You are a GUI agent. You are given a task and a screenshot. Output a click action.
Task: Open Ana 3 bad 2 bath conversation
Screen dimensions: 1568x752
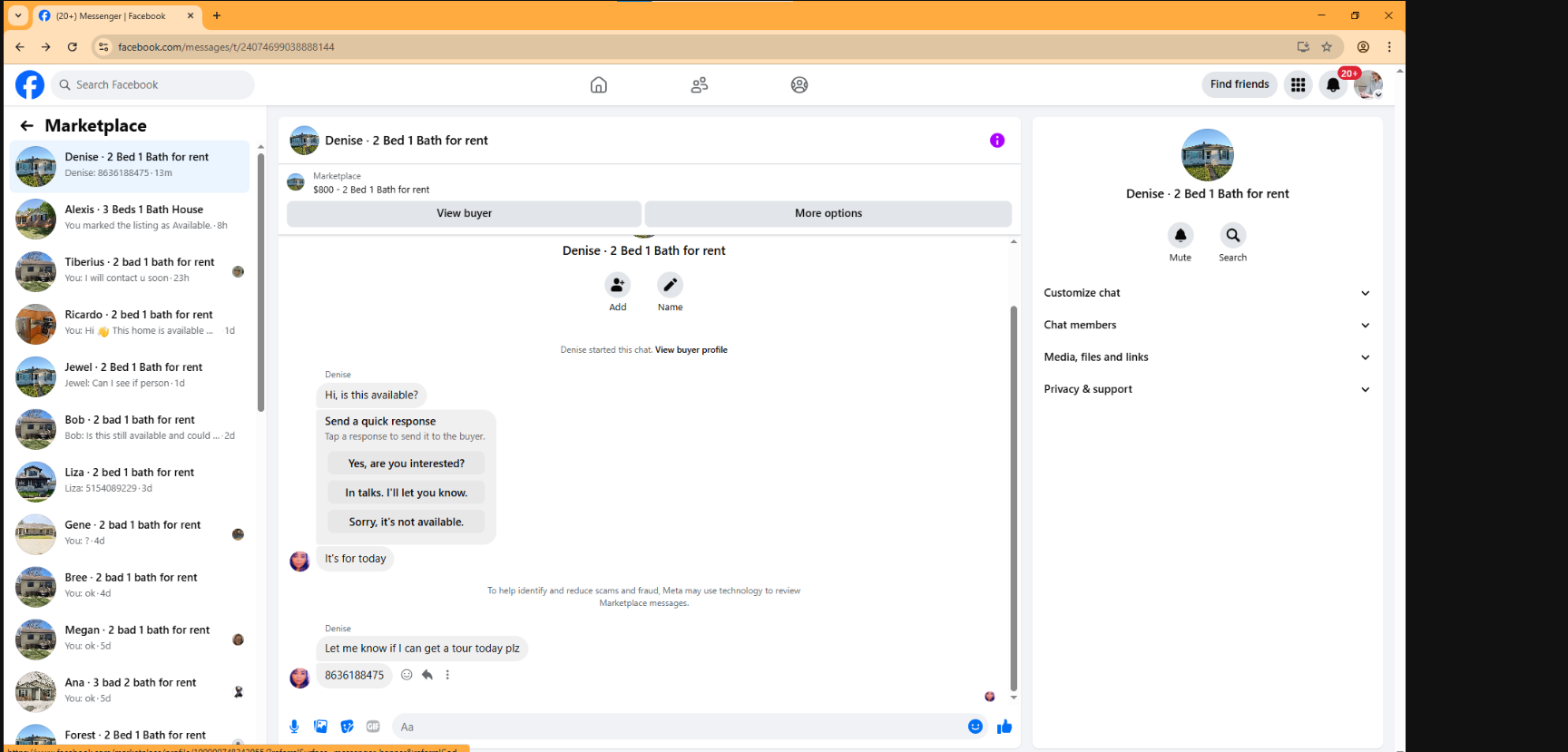point(130,692)
